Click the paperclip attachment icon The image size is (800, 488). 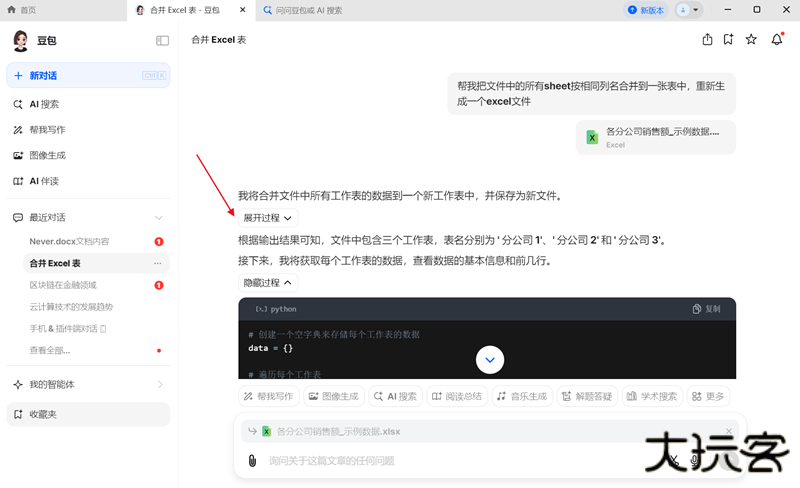point(252,461)
